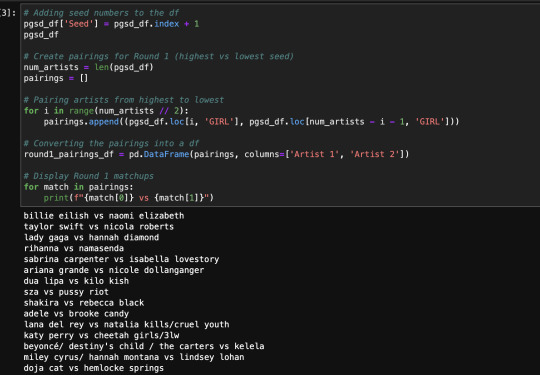Click output 'sabrina carpenter vs isabella lovestory'
Viewport: 540px width, 375px height.
pyautogui.click(x=121, y=259)
